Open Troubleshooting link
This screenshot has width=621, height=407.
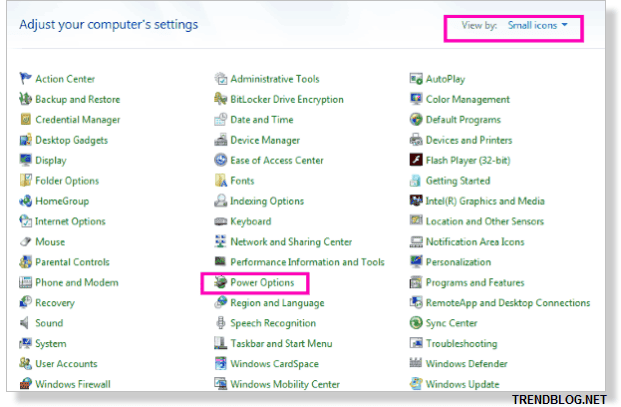click(x=461, y=344)
